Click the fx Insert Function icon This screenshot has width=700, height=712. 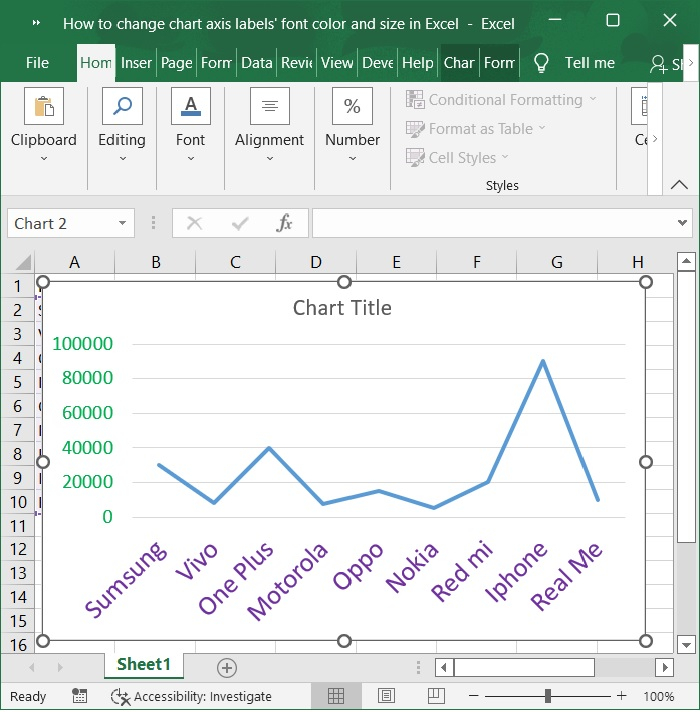tap(284, 223)
